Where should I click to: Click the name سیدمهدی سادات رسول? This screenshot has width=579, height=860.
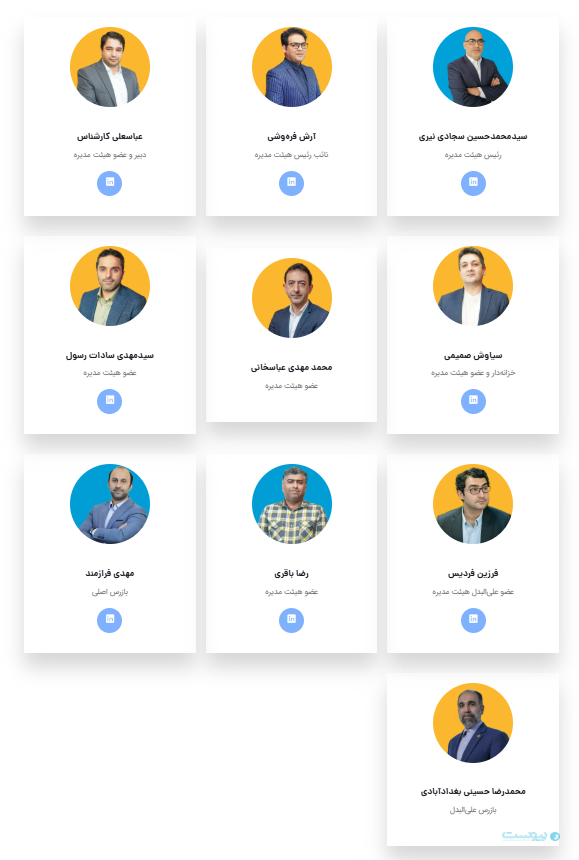[x=110, y=355]
